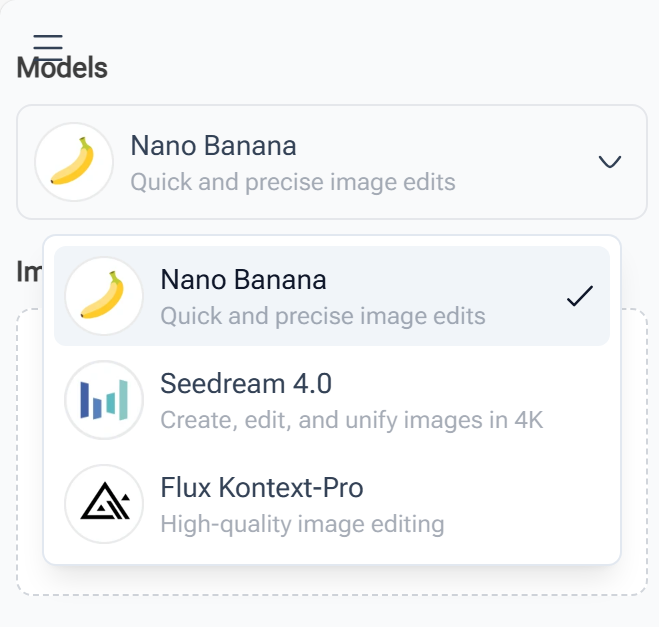Click the description under Nano Banana in the dropdown list

pos(322,316)
